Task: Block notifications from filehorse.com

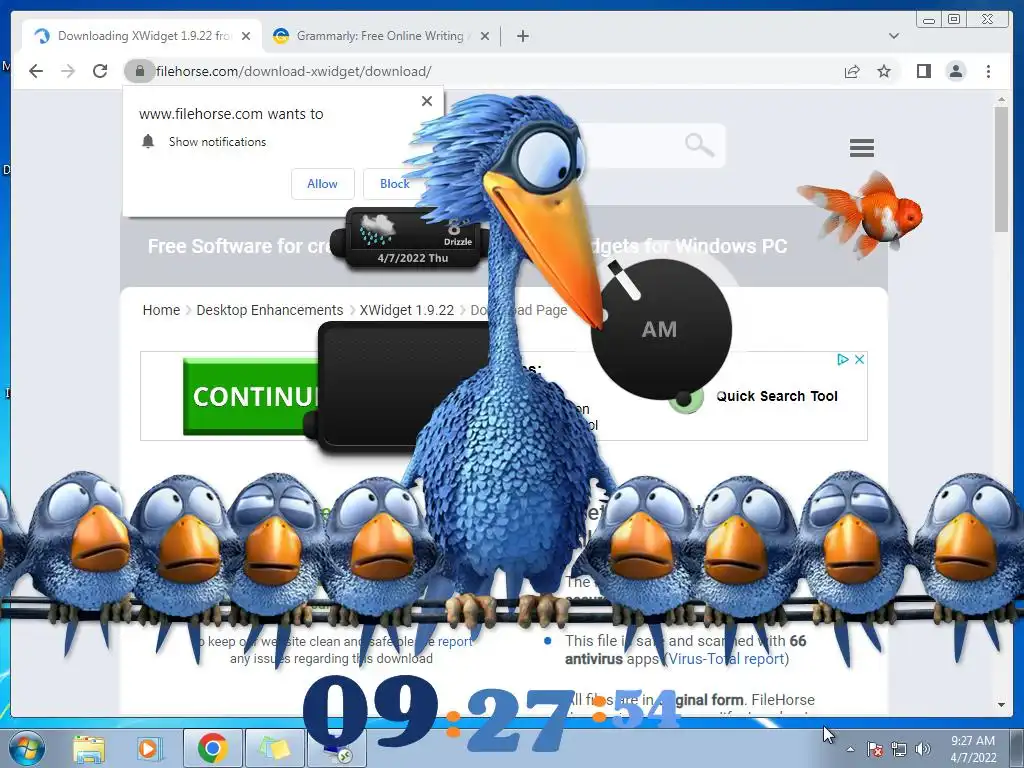Action: [x=394, y=184]
